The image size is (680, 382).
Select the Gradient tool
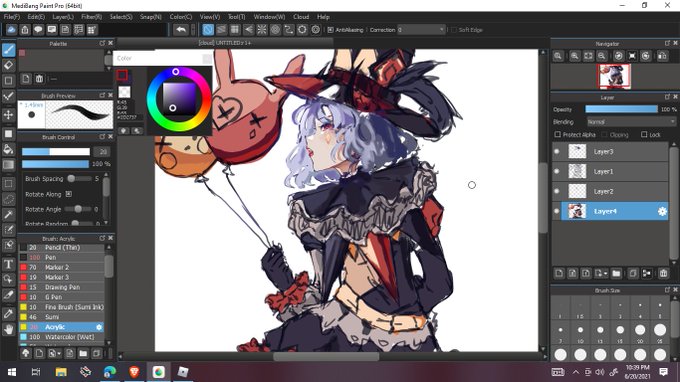(x=8, y=165)
